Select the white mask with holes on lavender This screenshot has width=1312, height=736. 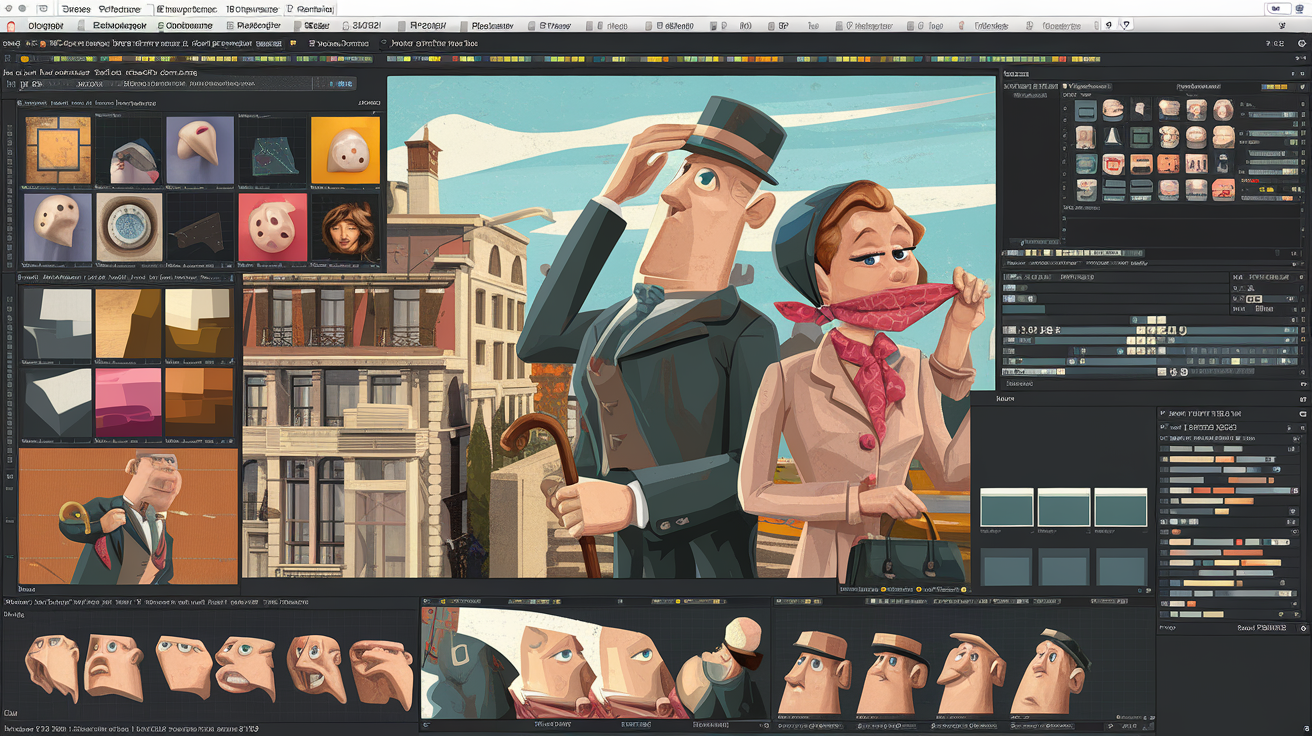point(57,228)
